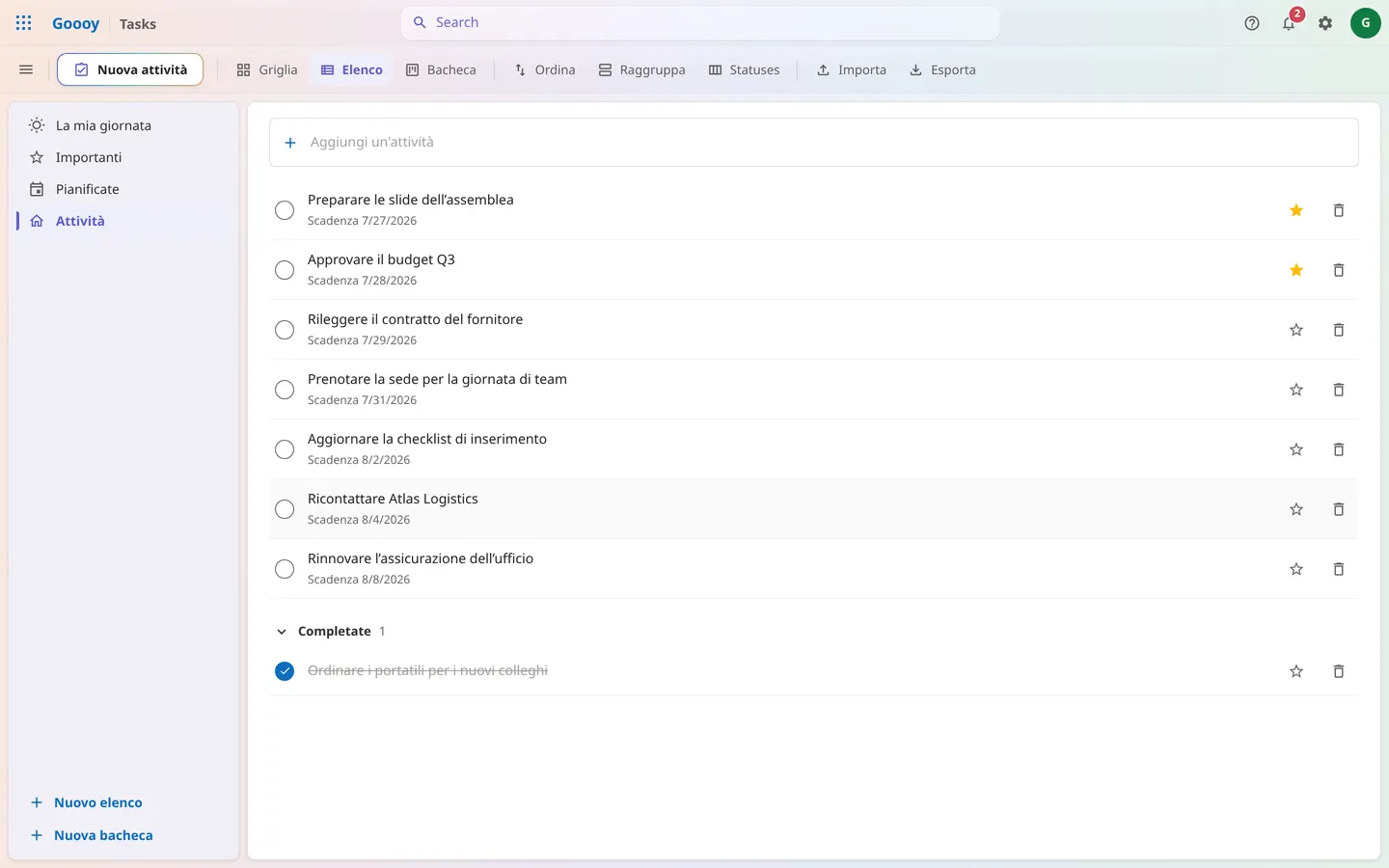Image resolution: width=1389 pixels, height=868 pixels.
Task: Check off 'Rileggere il contratto del fornitore'
Action: tap(285, 330)
